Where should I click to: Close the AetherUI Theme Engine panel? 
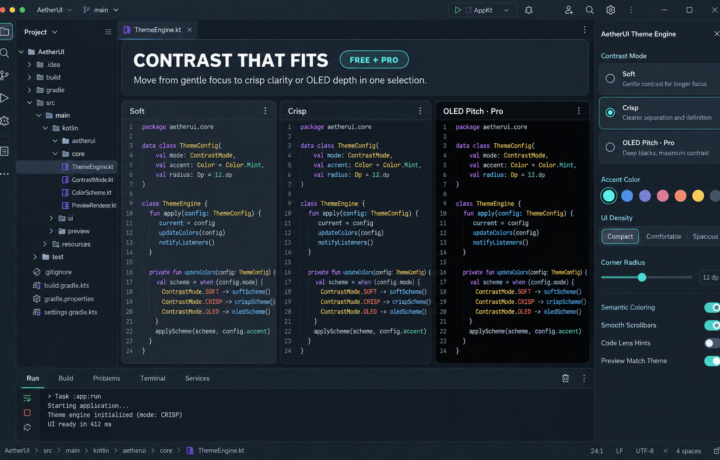click(x=716, y=34)
